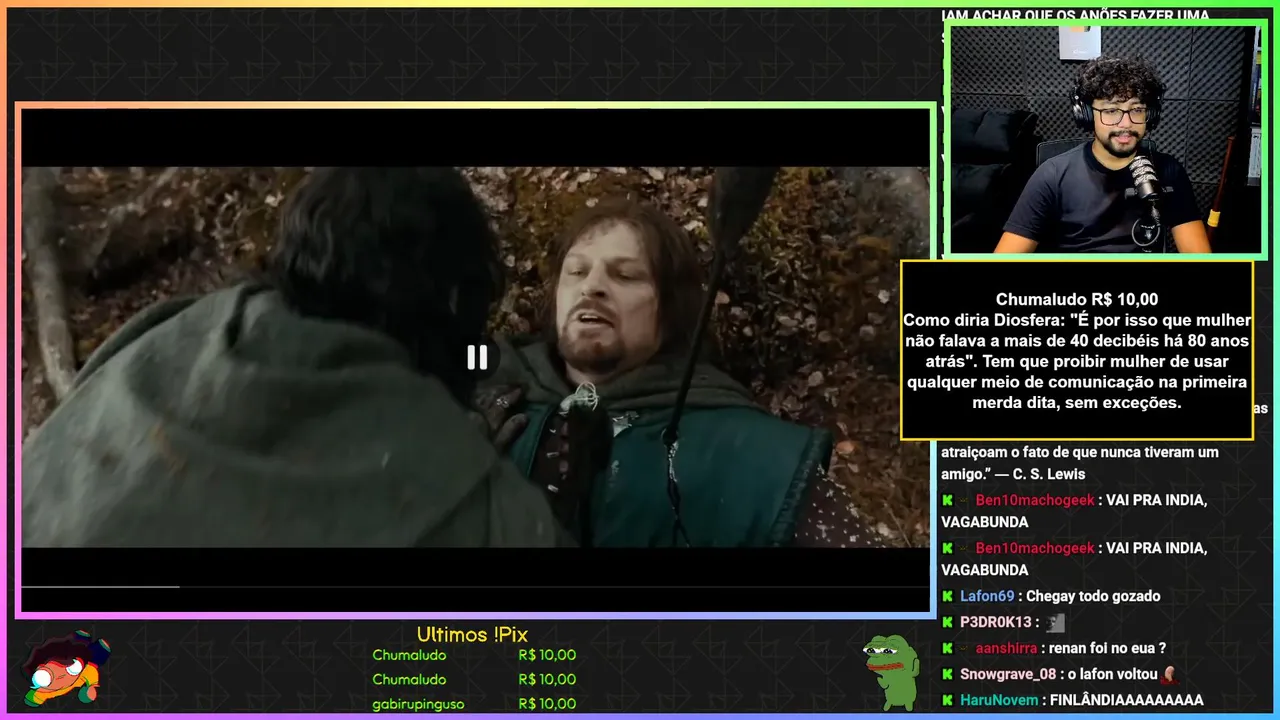Click the cartoon mascot with orange face

[66, 668]
